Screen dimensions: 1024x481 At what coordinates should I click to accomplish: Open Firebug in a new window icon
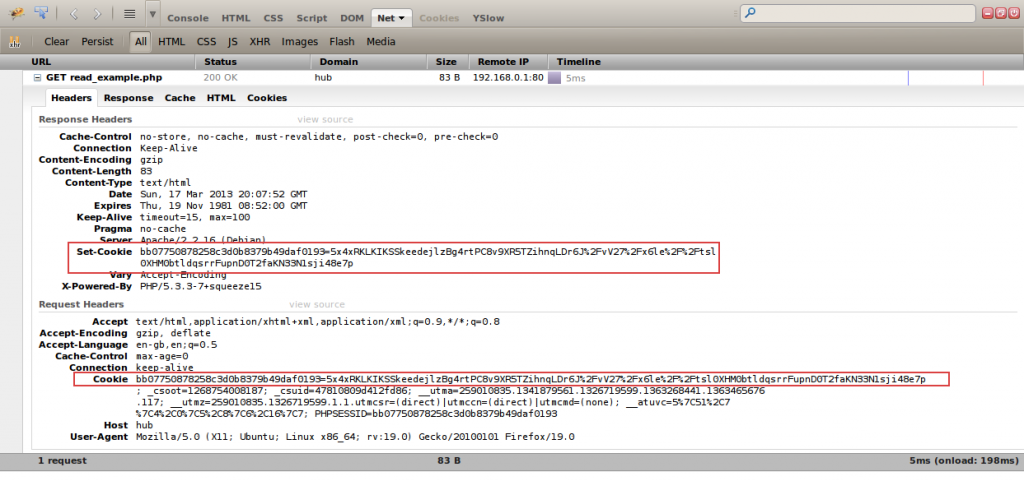pyautogui.click(x=1000, y=13)
